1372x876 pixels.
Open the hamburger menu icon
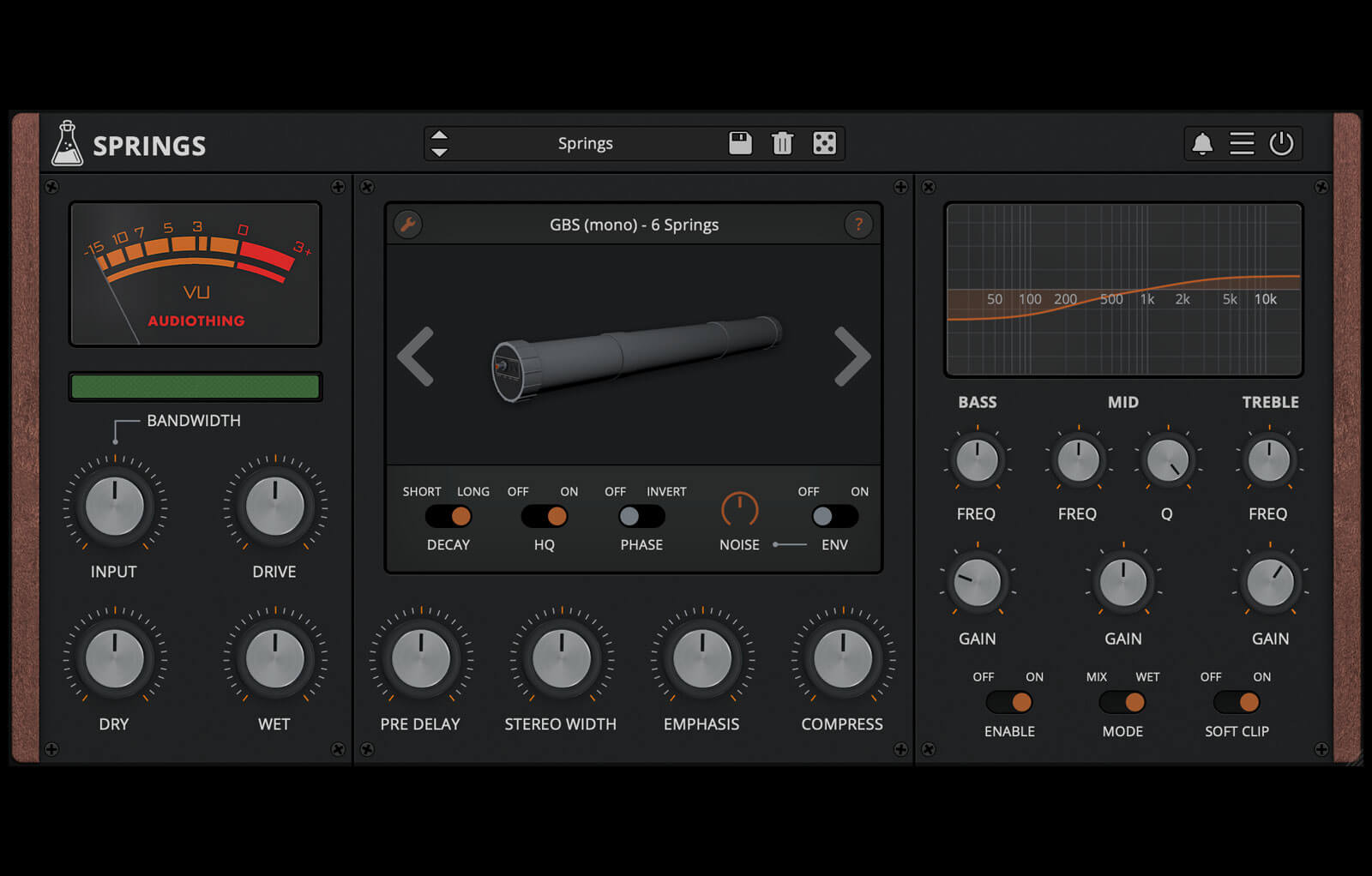click(x=1242, y=143)
